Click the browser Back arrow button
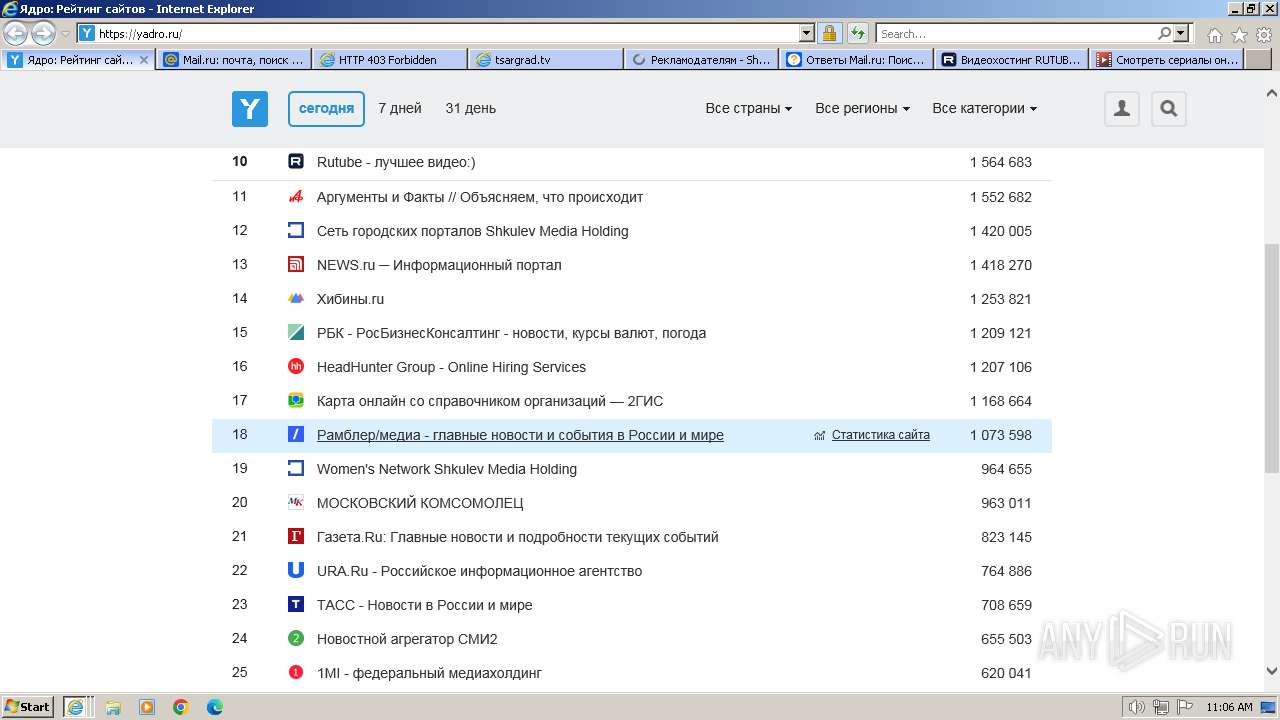 (16, 33)
